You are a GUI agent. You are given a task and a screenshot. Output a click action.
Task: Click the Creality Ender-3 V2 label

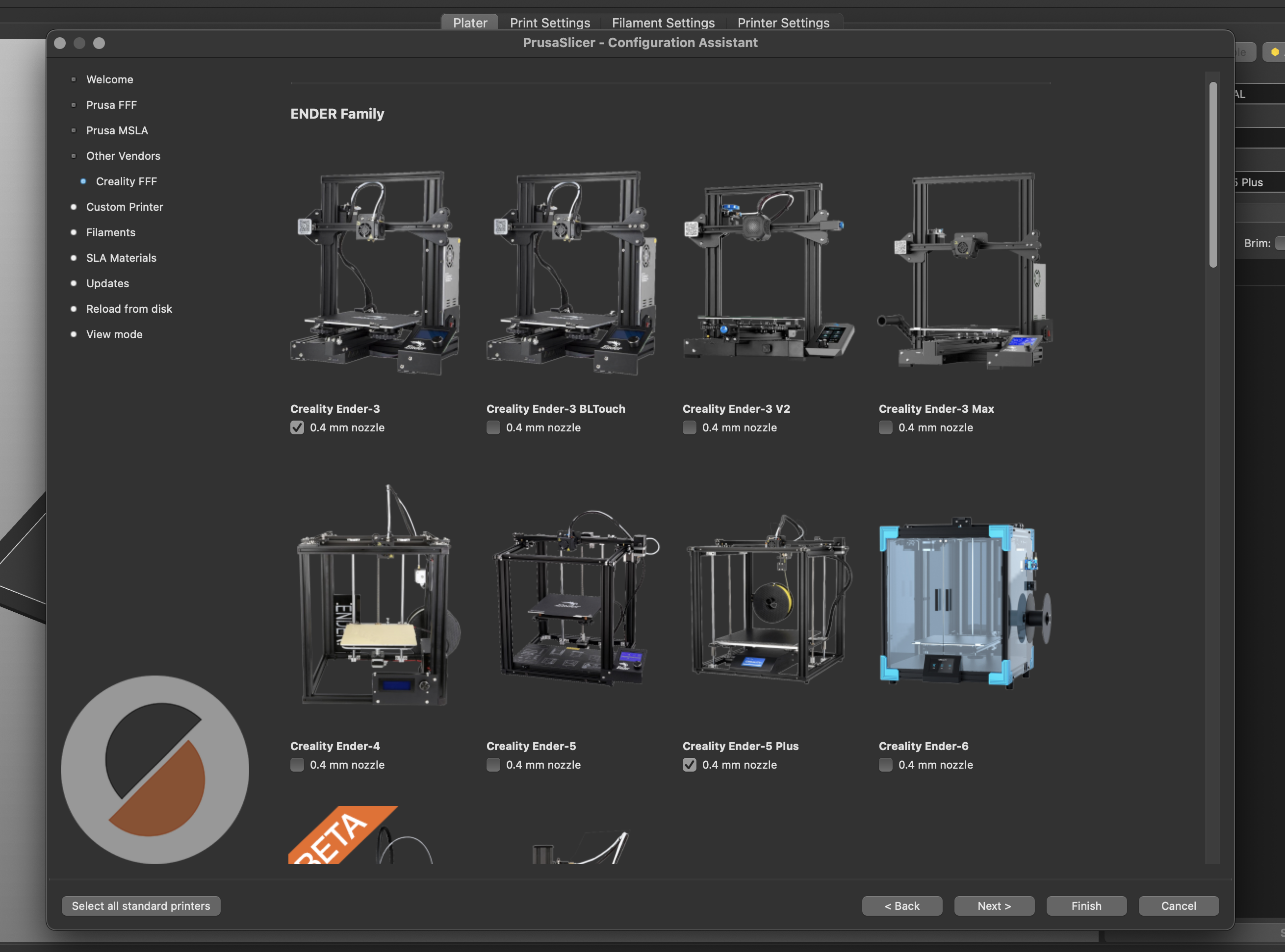(x=736, y=408)
